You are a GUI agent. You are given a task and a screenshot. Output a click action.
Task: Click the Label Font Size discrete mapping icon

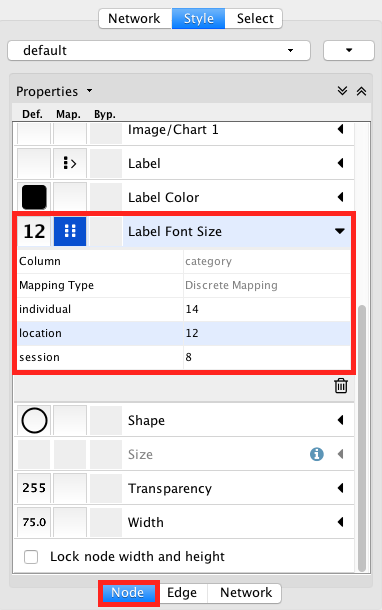tap(70, 231)
